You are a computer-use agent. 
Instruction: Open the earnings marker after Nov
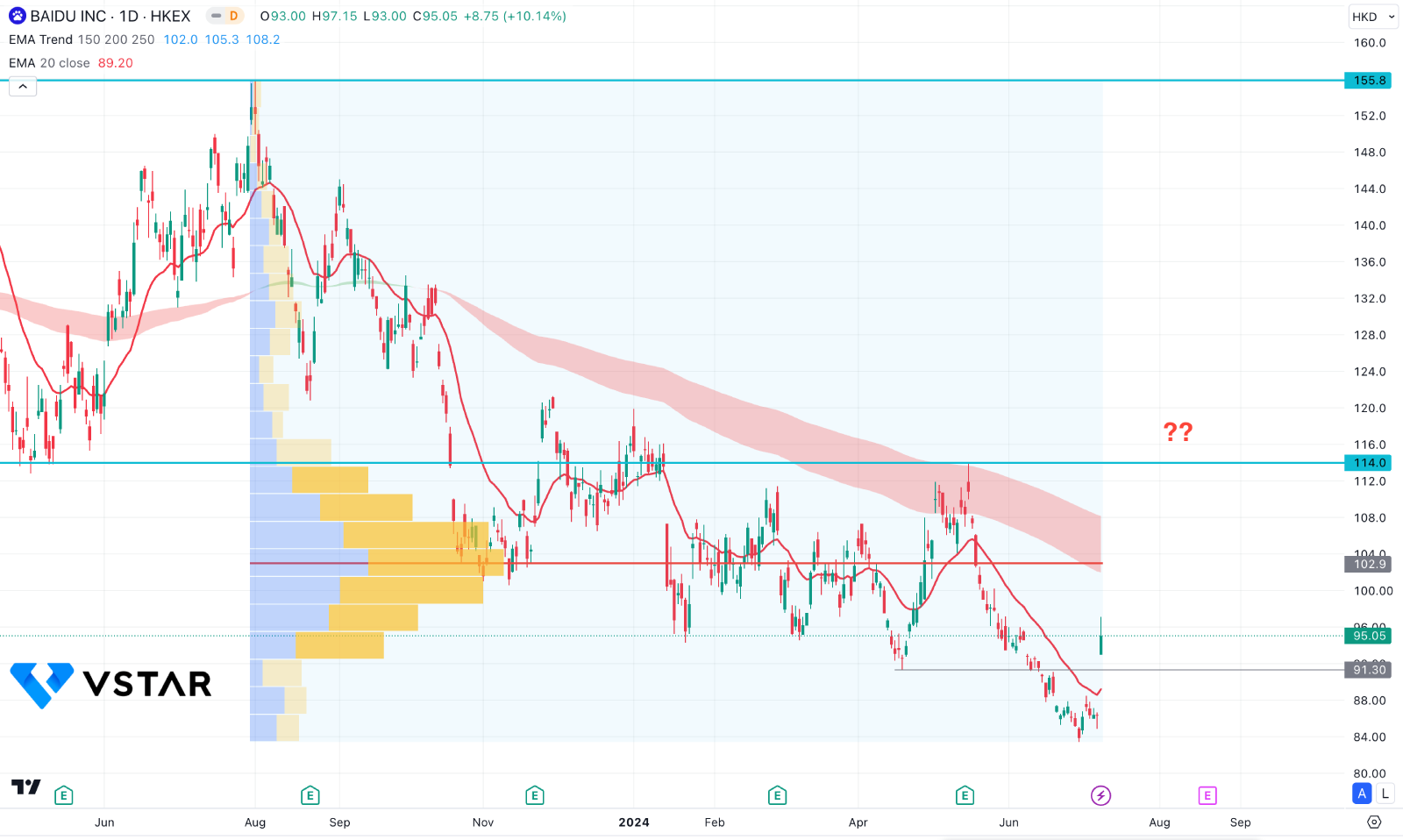pos(535,795)
